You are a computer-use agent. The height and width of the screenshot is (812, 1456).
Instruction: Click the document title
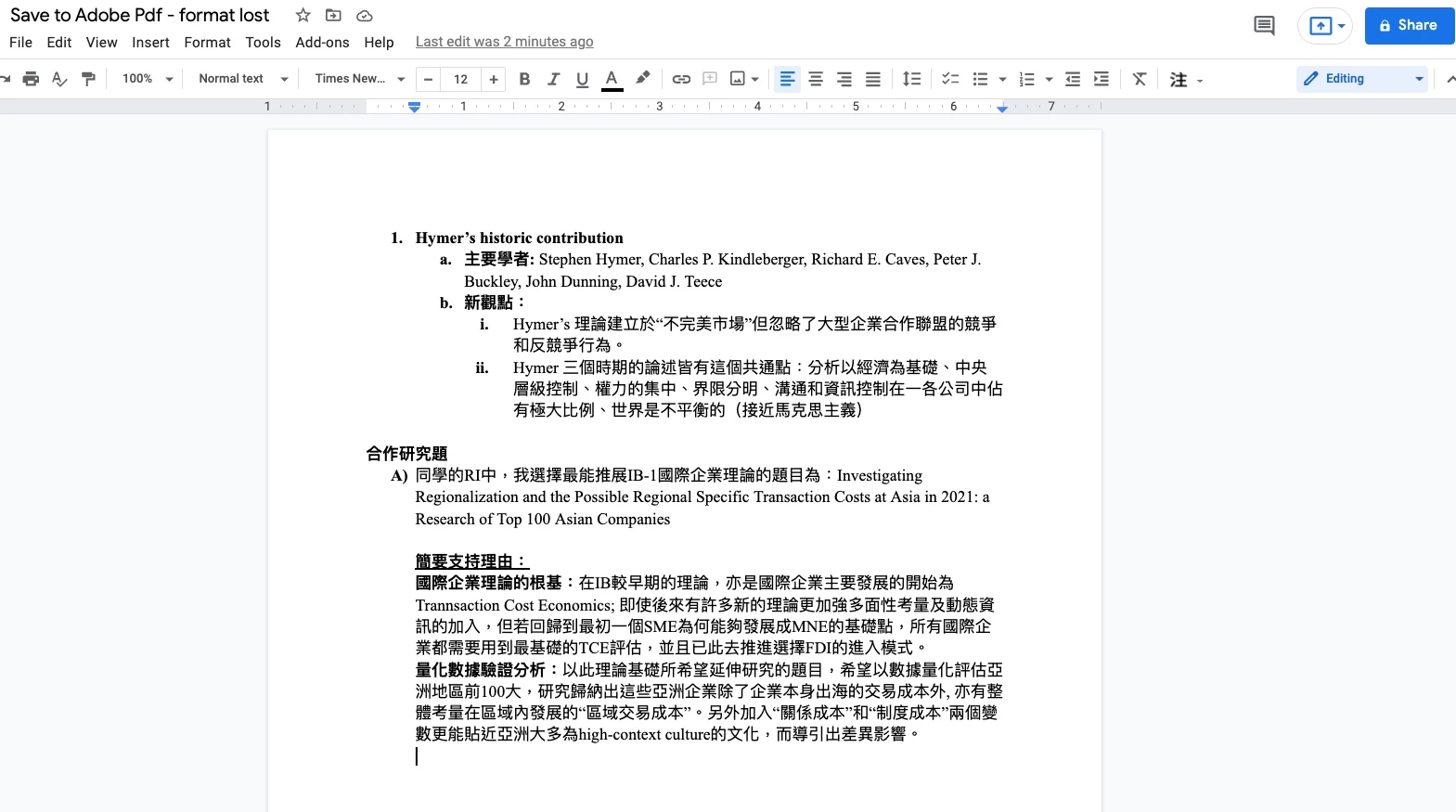coord(139,15)
